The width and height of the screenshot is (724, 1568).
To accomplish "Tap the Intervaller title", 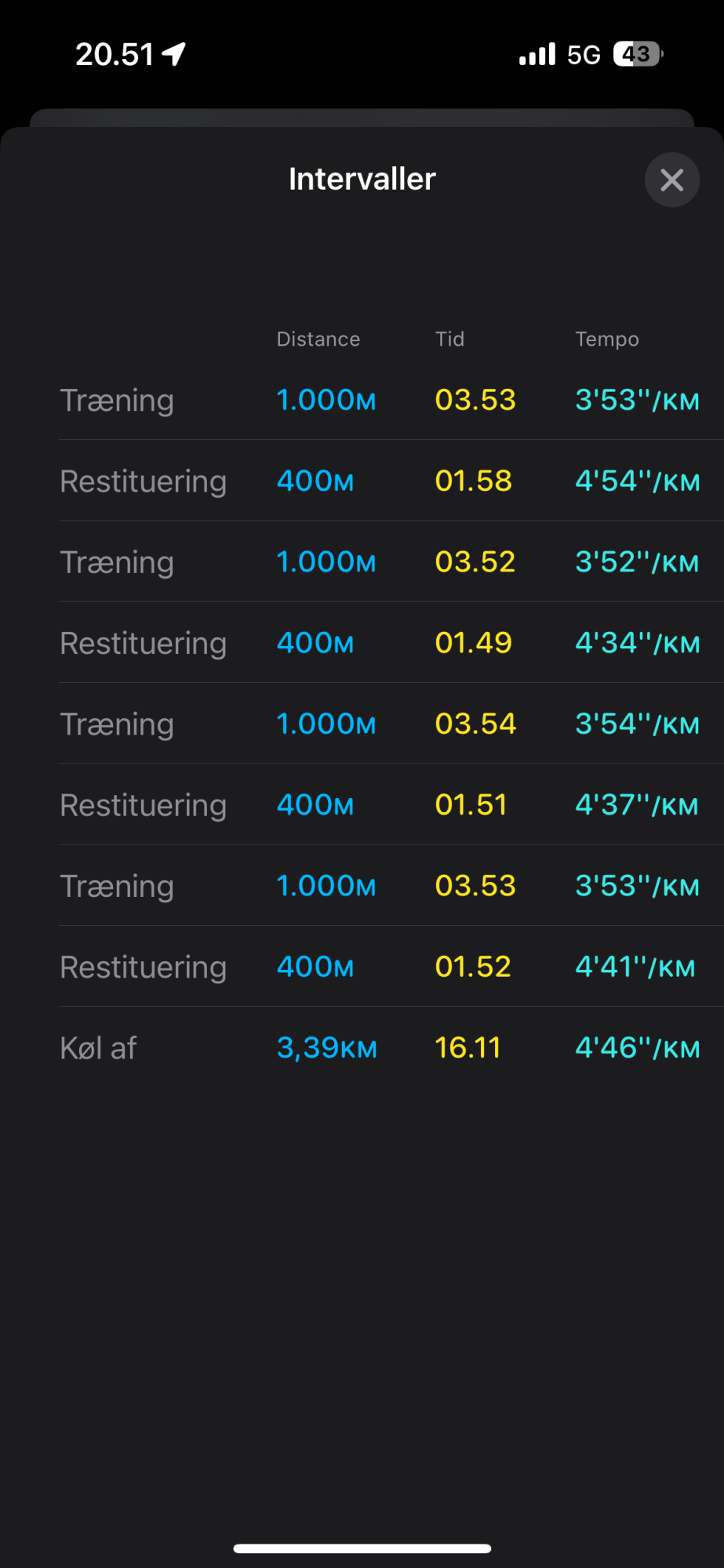I will pos(362,179).
